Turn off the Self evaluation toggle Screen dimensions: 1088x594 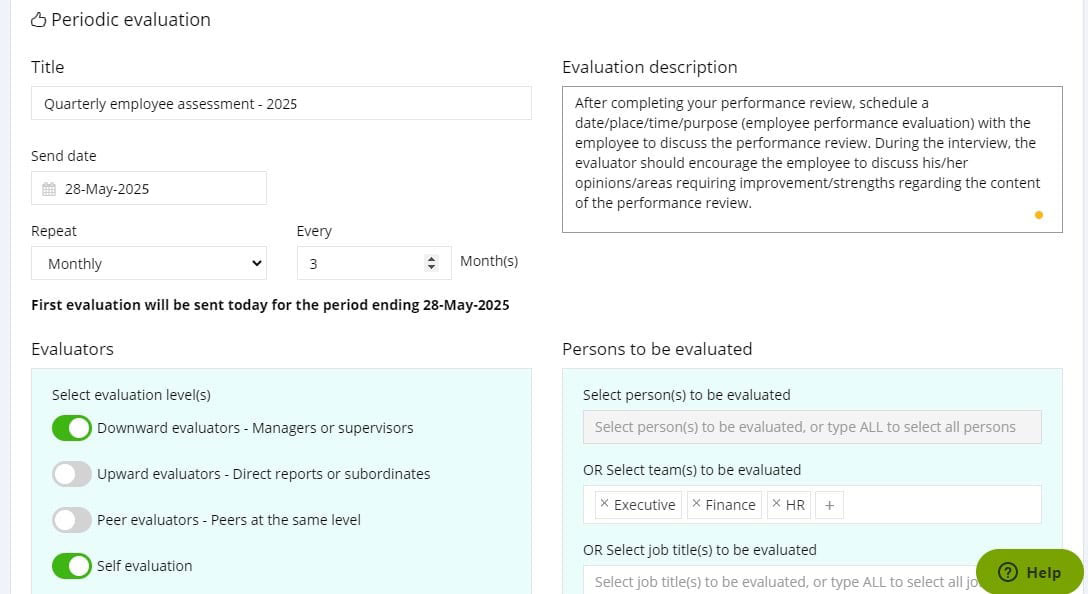(71, 565)
